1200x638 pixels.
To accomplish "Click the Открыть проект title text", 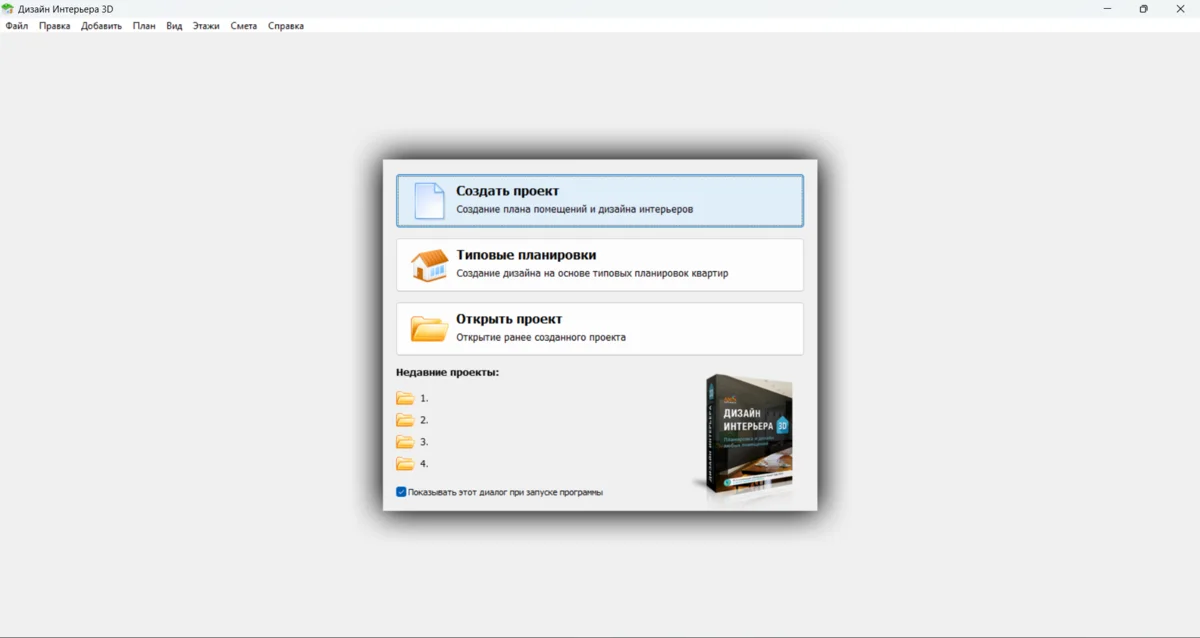I will [x=510, y=319].
